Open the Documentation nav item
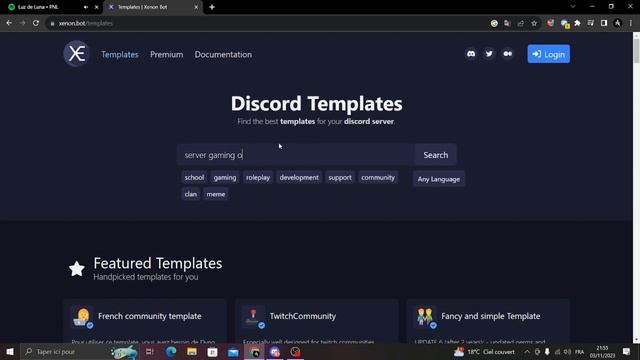 (223, 54)
